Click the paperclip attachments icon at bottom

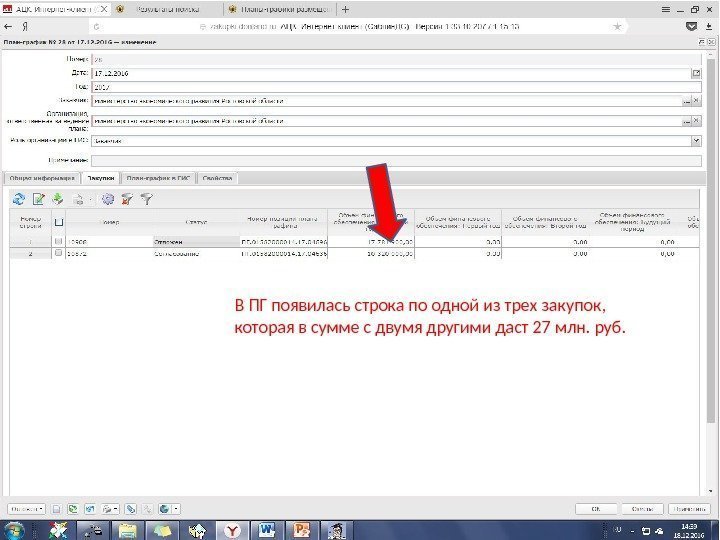click(x=131, y=509)
